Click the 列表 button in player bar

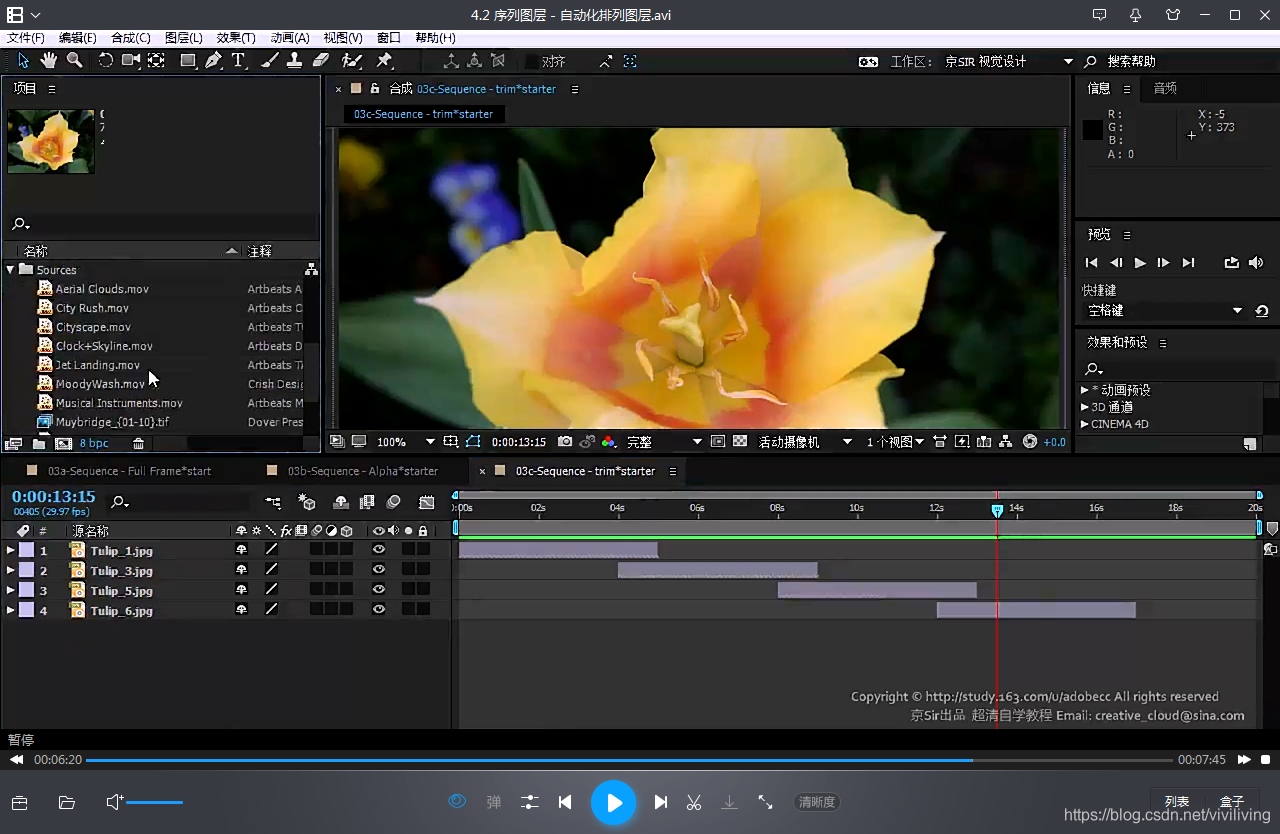click(1177, 802)
